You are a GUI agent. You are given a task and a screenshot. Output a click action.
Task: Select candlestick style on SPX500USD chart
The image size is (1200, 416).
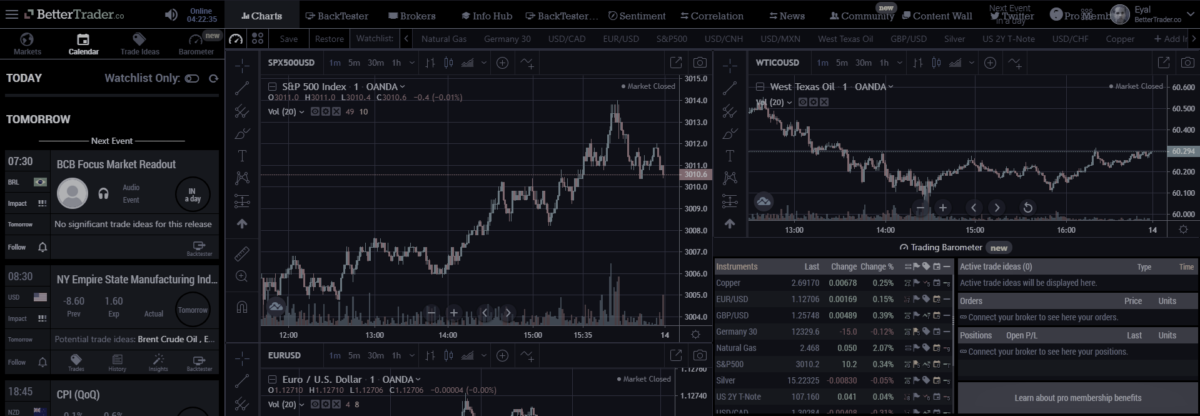click(x=449, y=62)
